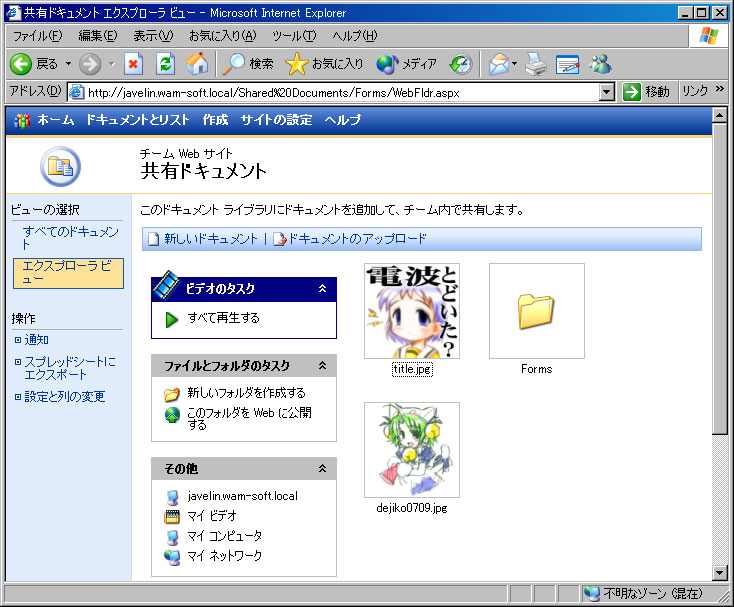This screenshot has height=607, width=734.
Task: Click the Messenger people icon
Action: (600, 64)
